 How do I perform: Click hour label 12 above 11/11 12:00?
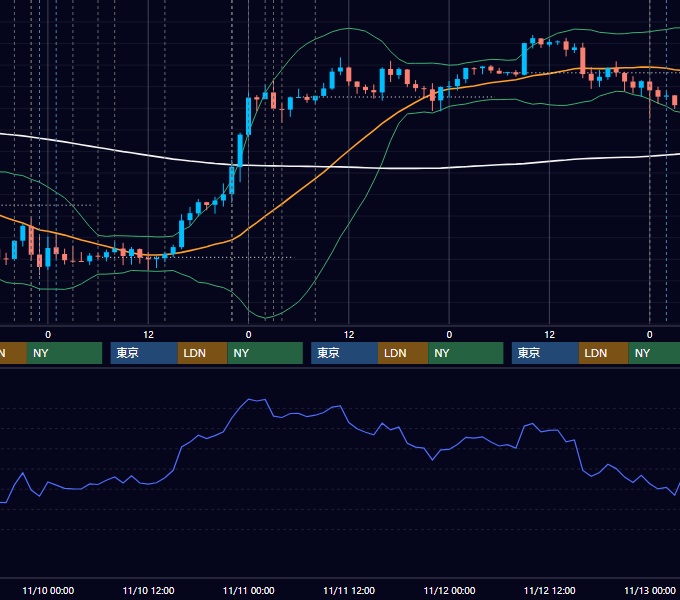point(349,335)
